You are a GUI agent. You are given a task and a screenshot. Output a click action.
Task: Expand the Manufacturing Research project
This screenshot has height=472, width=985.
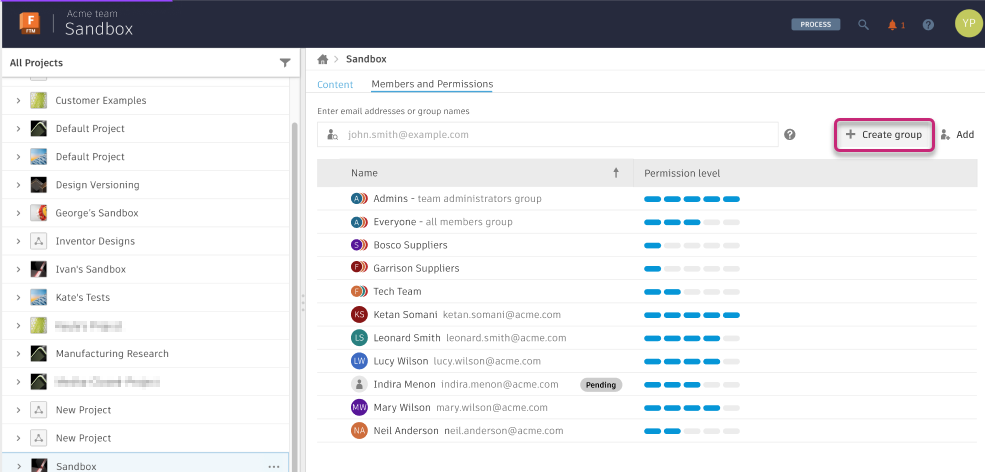[18, 354]
